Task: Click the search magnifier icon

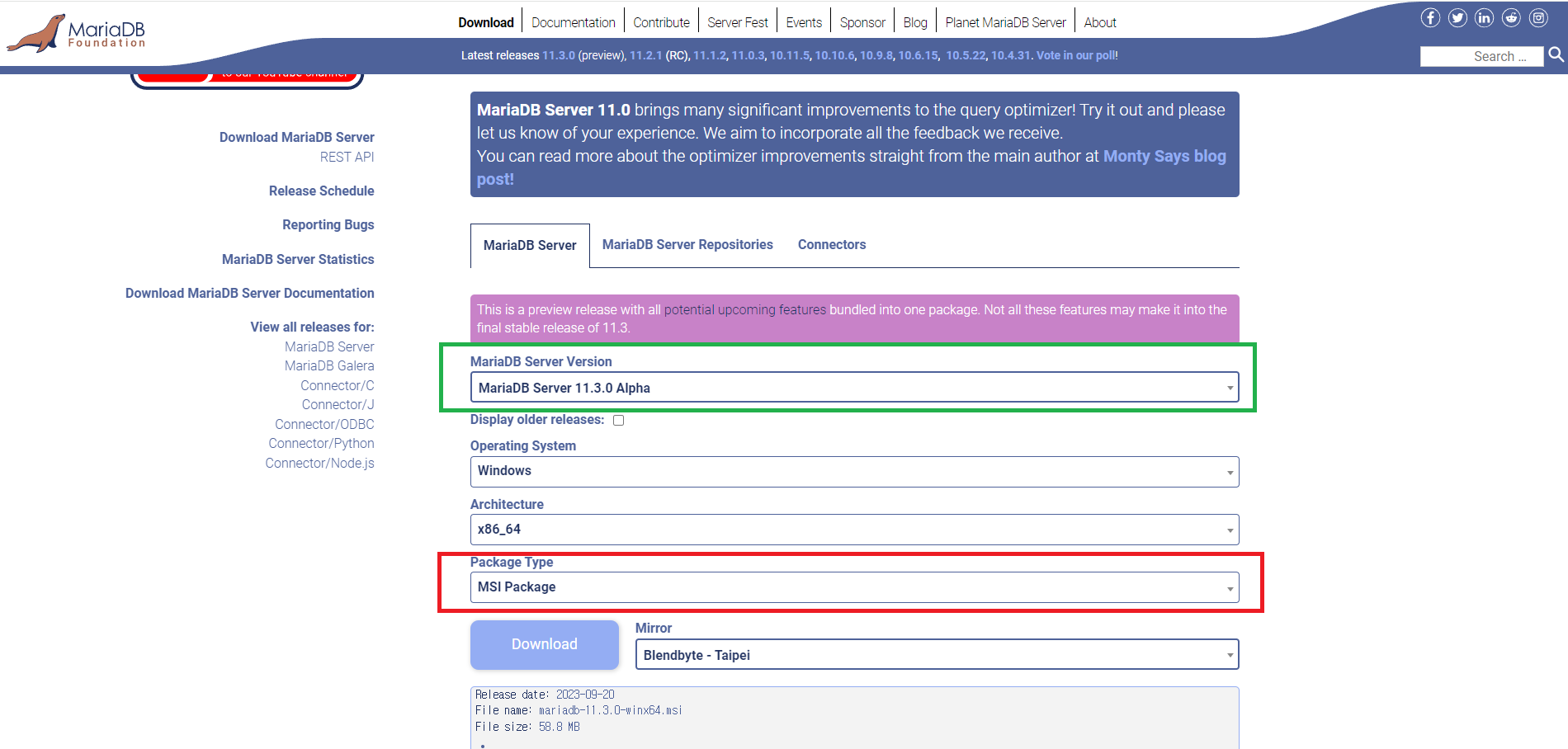Action: [x=1556, y=54]
